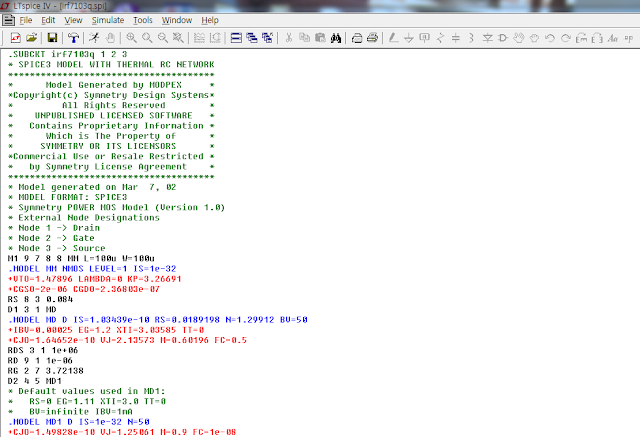Click the '+VTO=1.47896' parameter line

click(x=94, y=279)
